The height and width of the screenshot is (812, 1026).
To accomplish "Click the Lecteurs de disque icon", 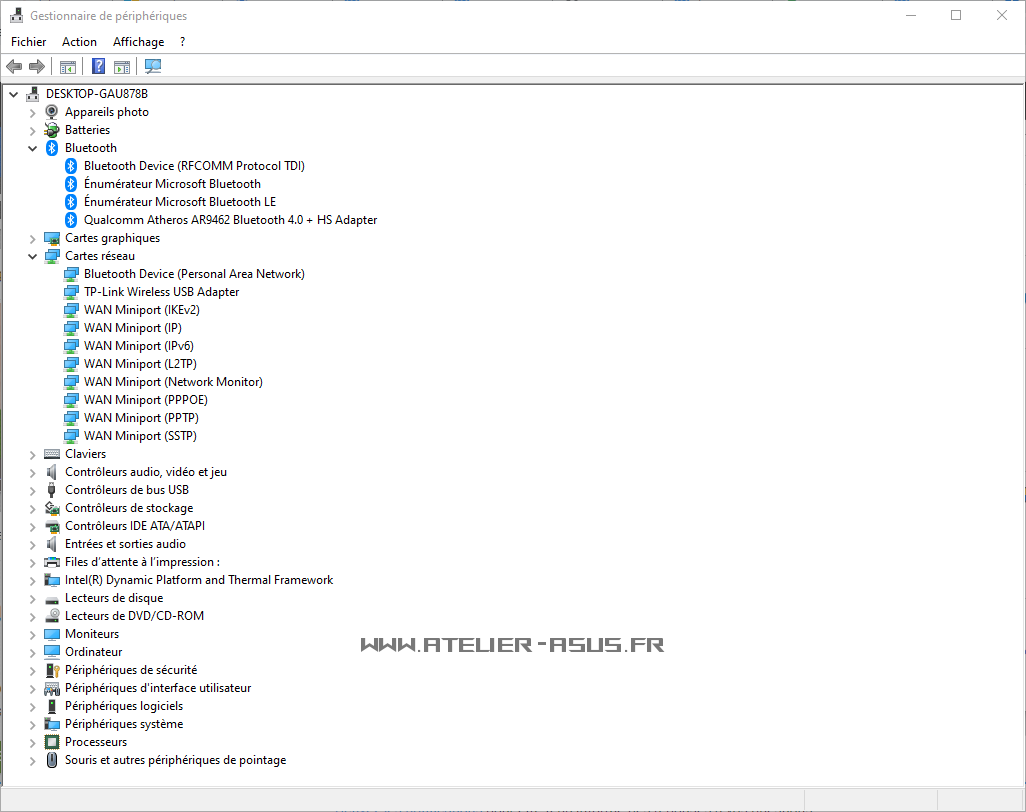I will coord(52,599).
